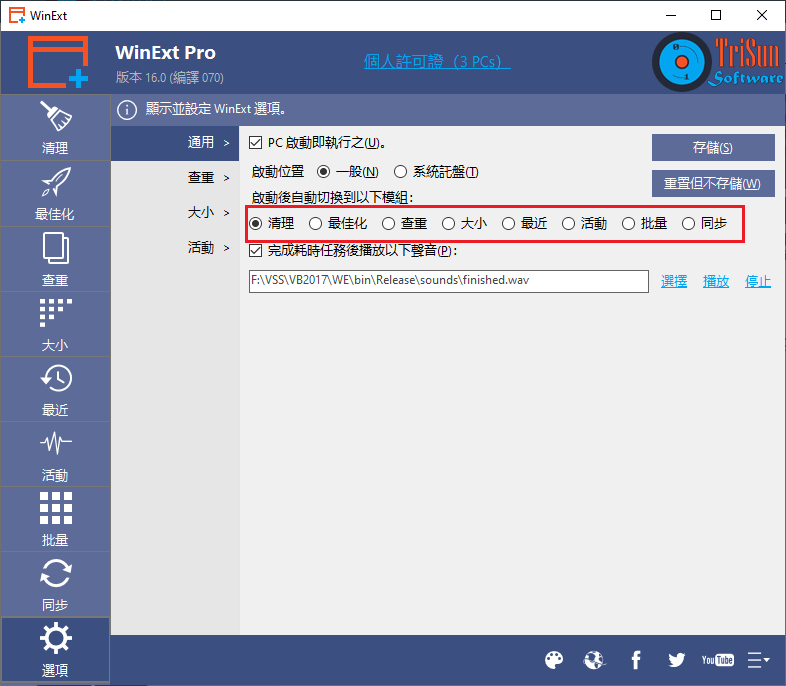Select 最佳化 startup module radio
The width and height of the screenshot is (786, 686).
click(x=315, y=223)
